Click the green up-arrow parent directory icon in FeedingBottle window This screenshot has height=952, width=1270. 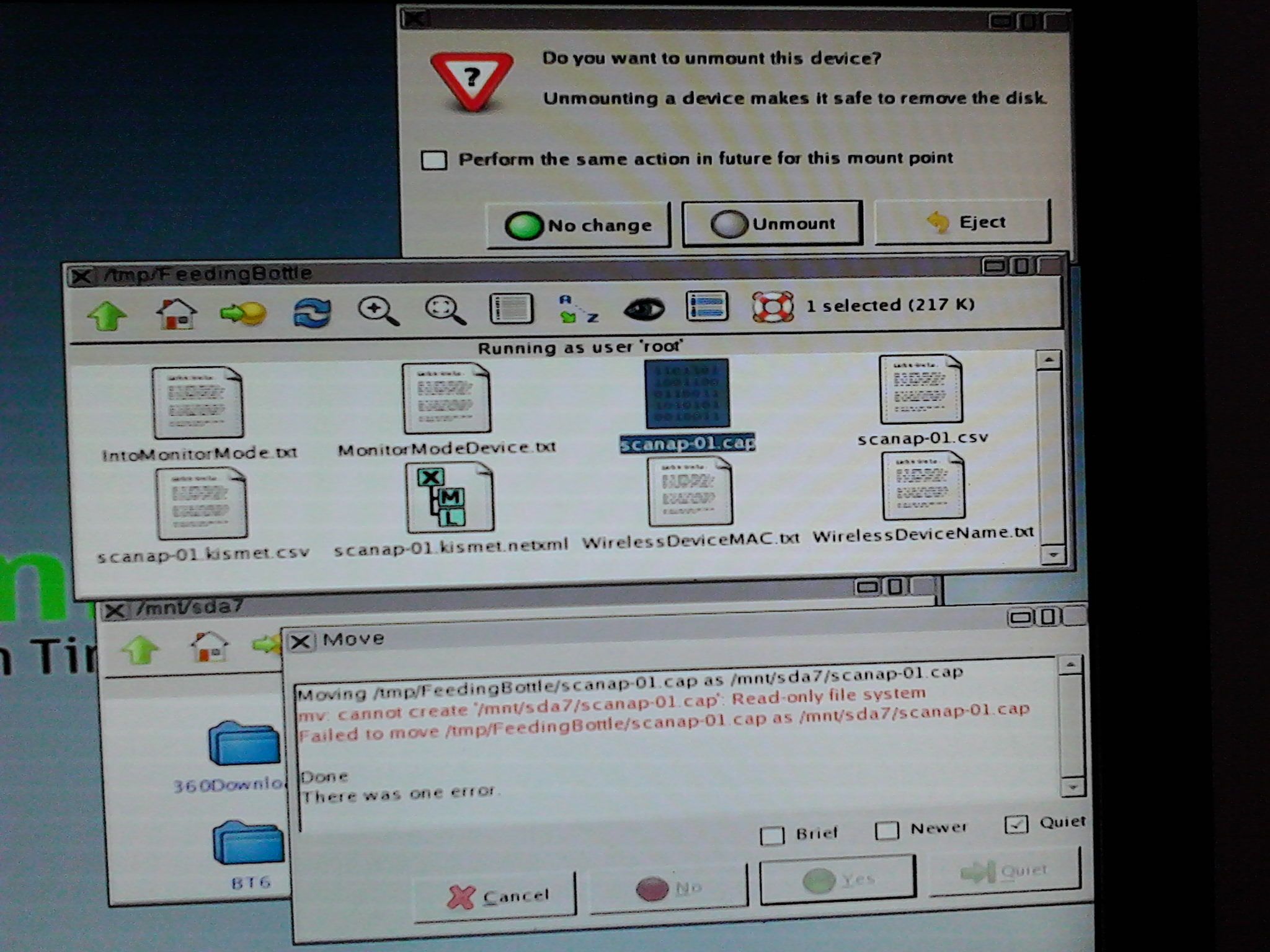107,315
